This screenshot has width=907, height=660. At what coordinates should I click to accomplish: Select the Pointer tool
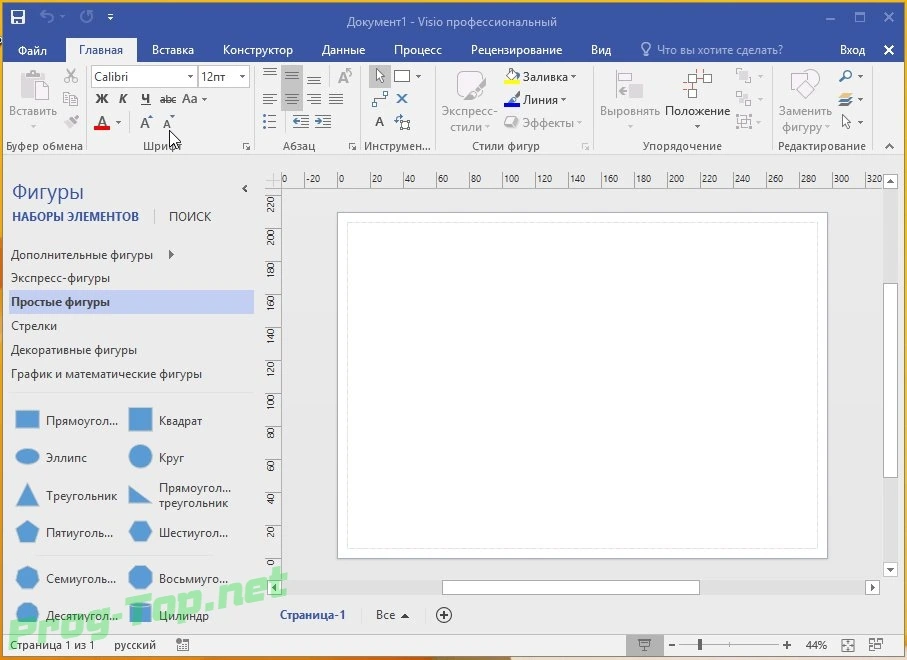point(379,76)
